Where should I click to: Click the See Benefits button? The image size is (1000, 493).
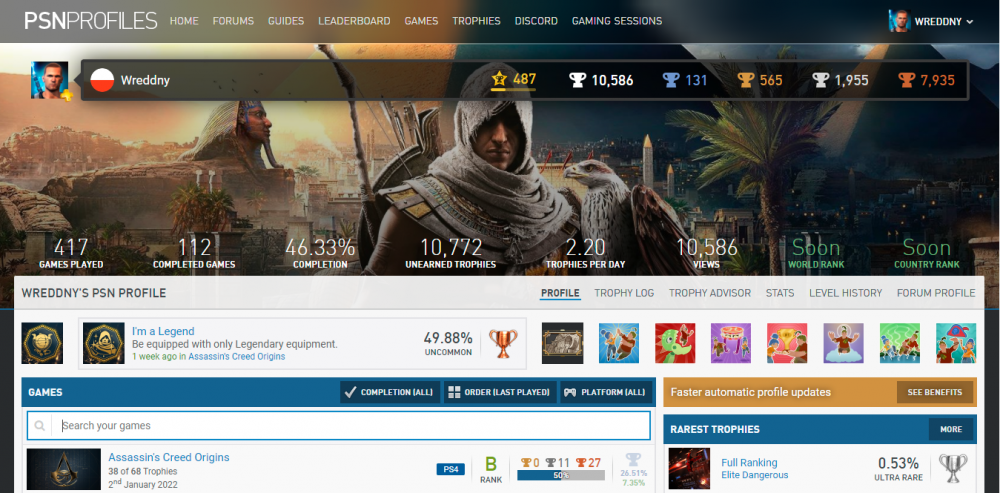coord(935,392)
